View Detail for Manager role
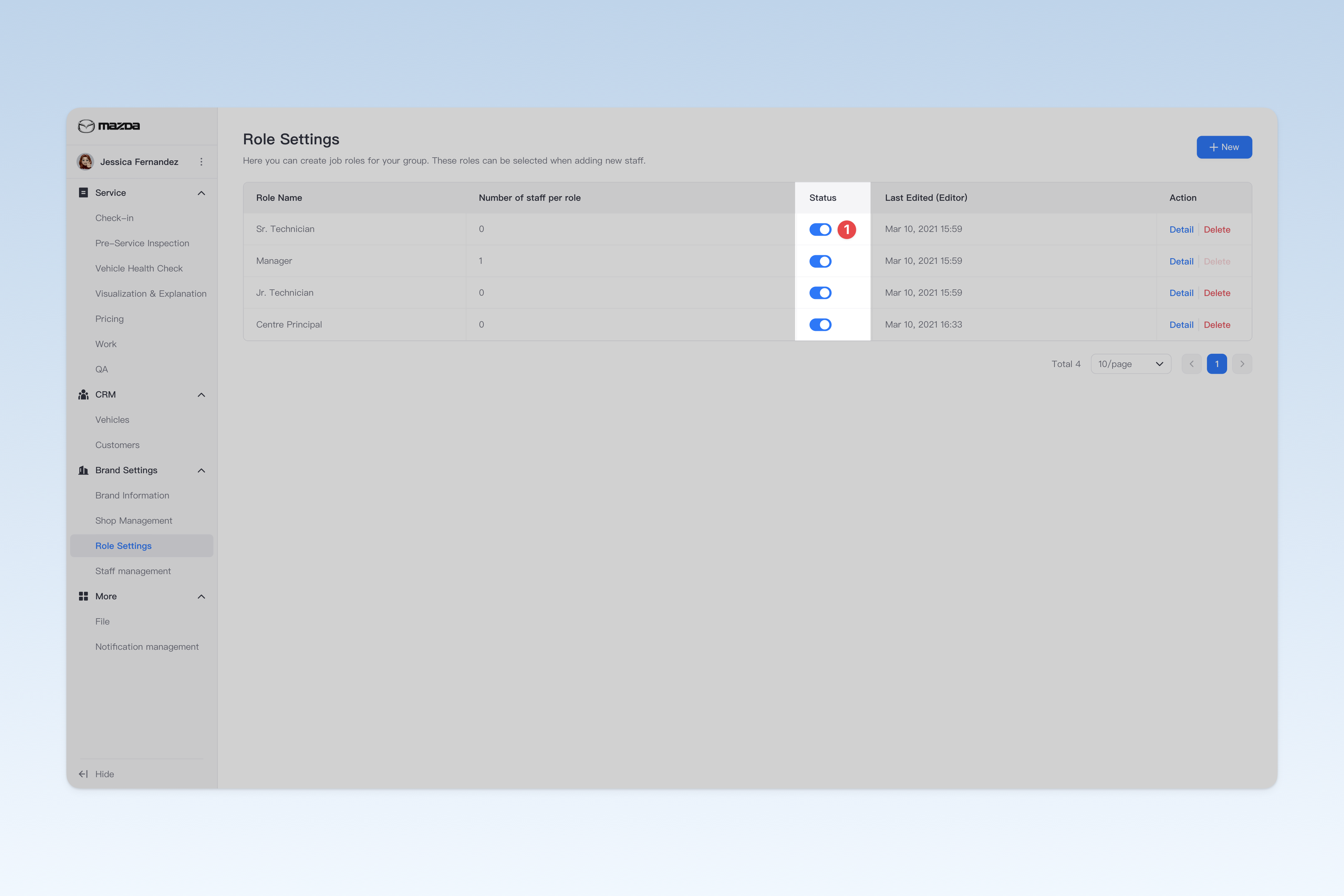This screenshot has width=1344, height=896. click(x=1181, y=261)
